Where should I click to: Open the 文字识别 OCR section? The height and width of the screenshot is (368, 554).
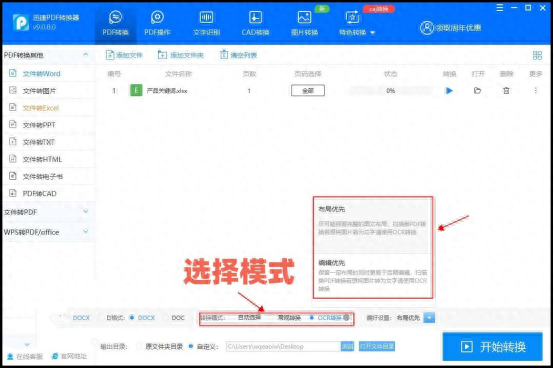point(206,23)
